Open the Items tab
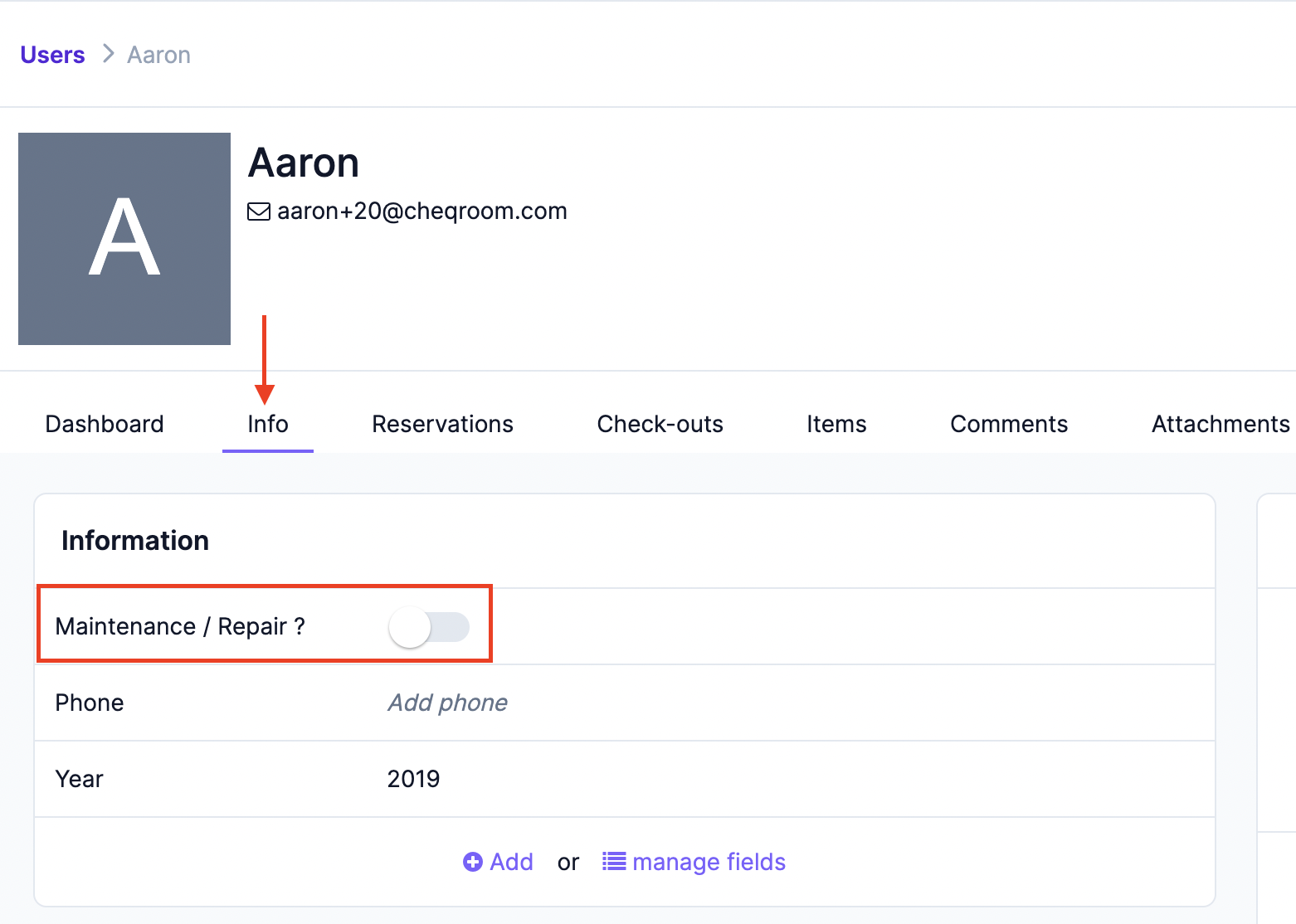Image resolution: width=1296 pixels, height=924 pixels. pos(836,424)
